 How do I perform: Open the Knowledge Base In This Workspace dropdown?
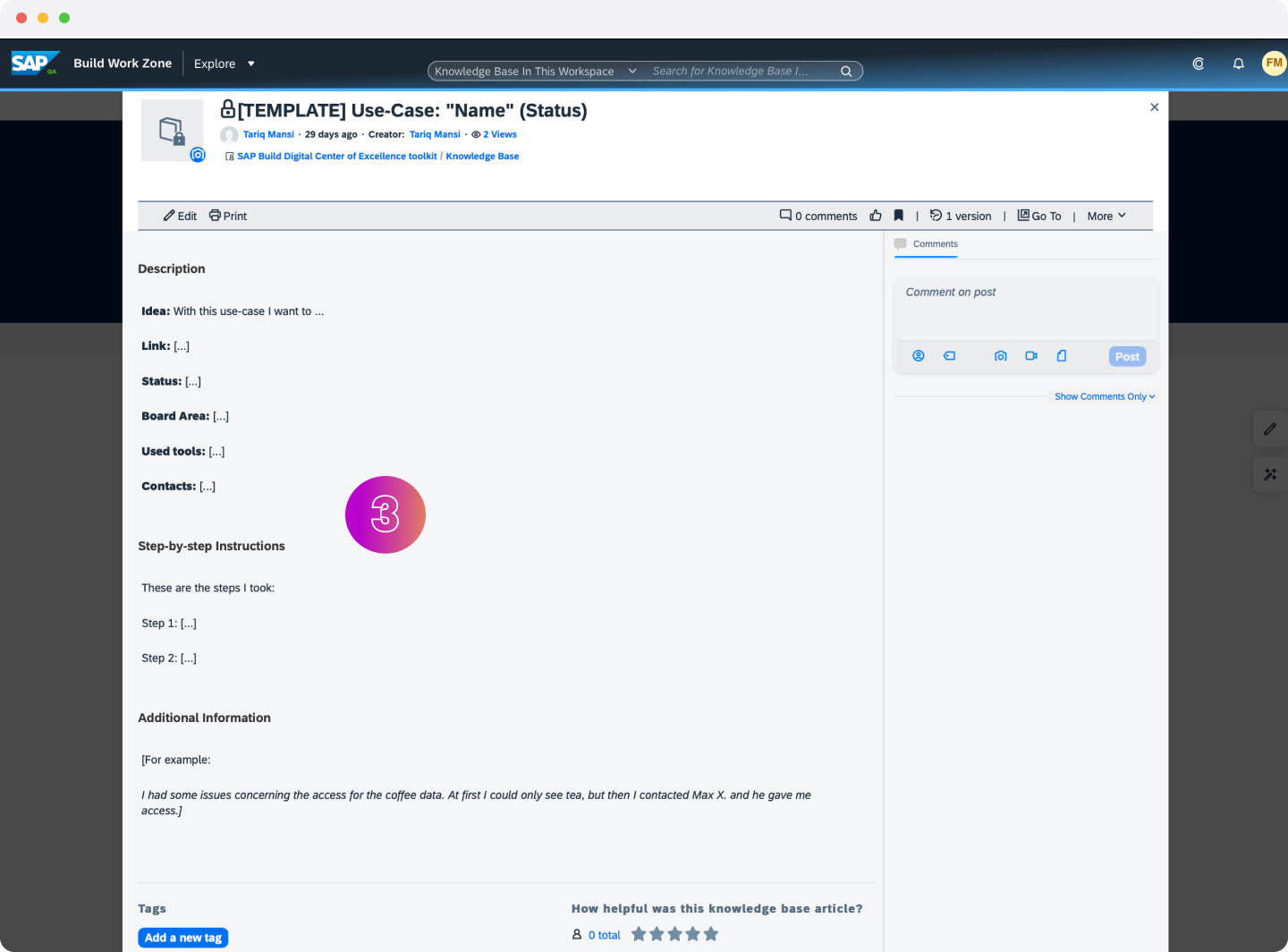click(x=536, y=71)
